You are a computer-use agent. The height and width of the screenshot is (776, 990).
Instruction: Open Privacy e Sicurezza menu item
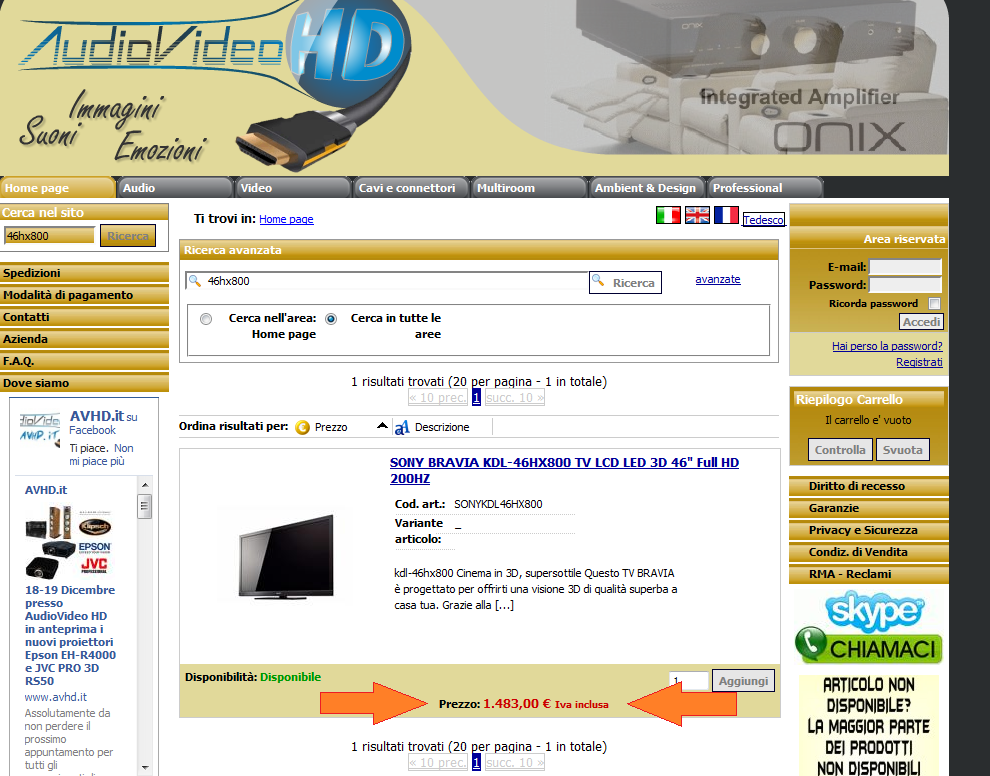869,530
